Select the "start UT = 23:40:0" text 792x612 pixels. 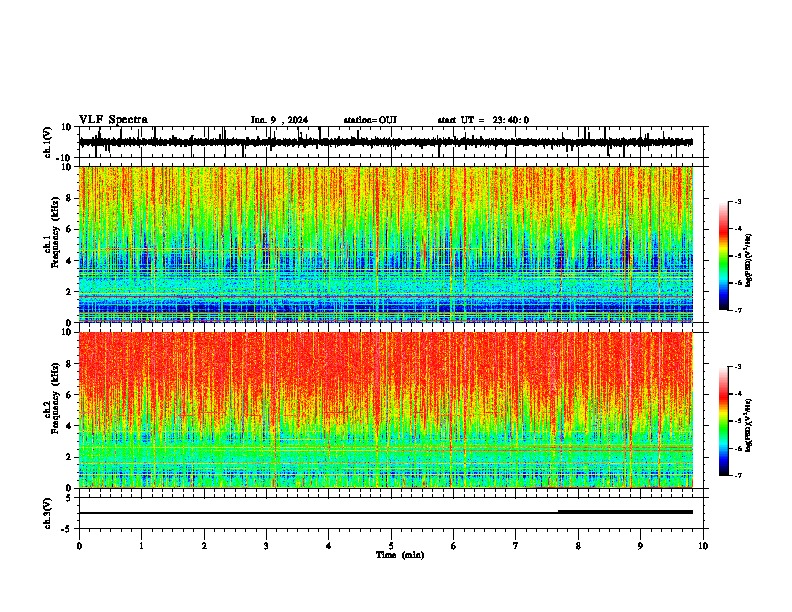(x=483, y=120)
